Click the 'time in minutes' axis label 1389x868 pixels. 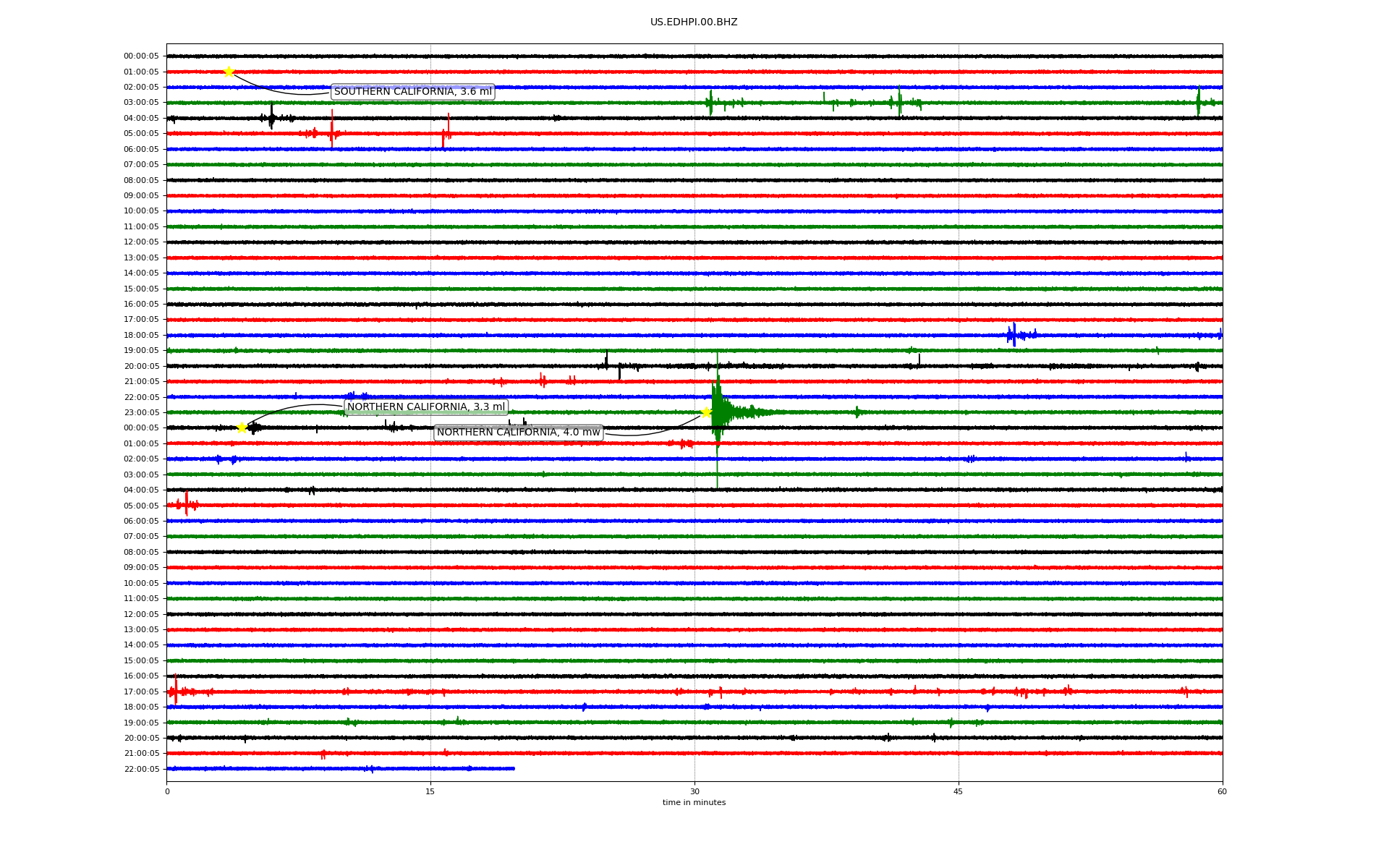(x=693, y=803)
